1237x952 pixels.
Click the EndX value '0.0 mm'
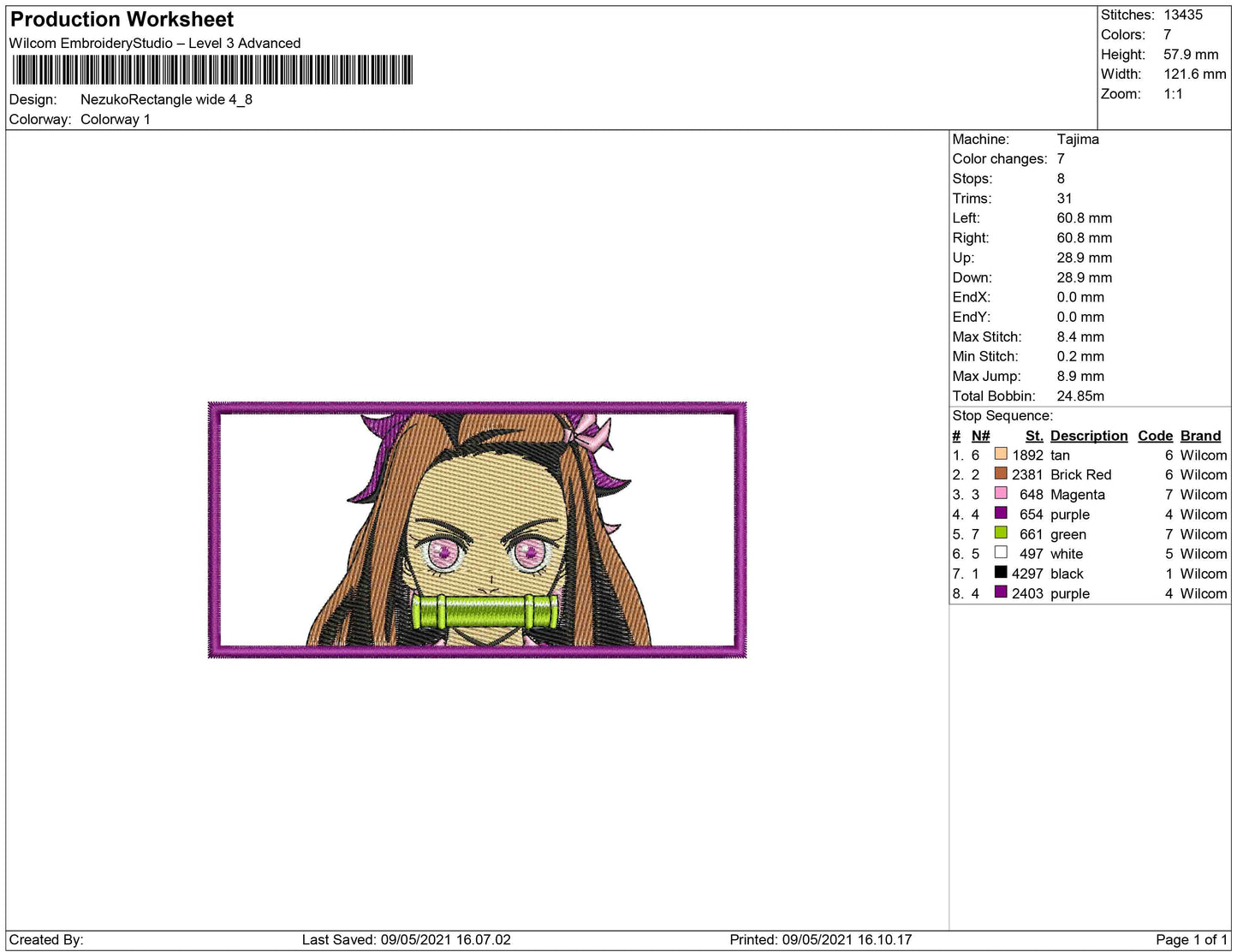tap(1080, 297)
